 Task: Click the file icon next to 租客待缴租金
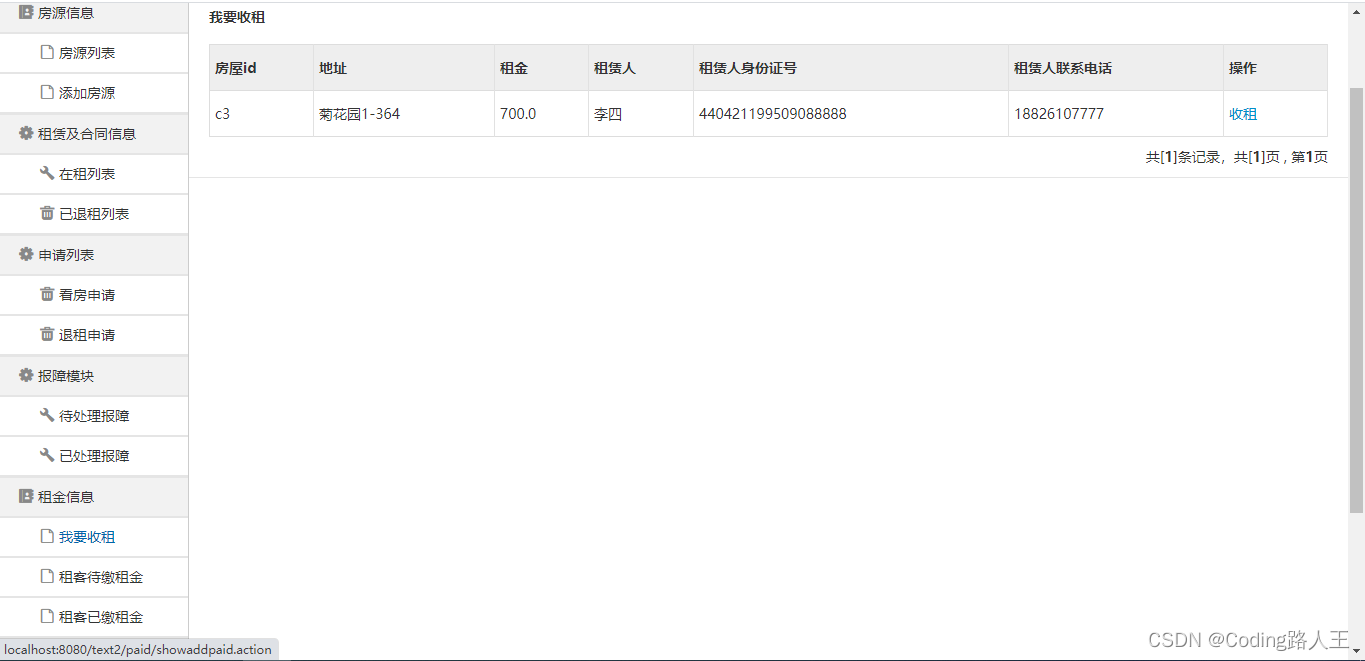tap(46, 576)
